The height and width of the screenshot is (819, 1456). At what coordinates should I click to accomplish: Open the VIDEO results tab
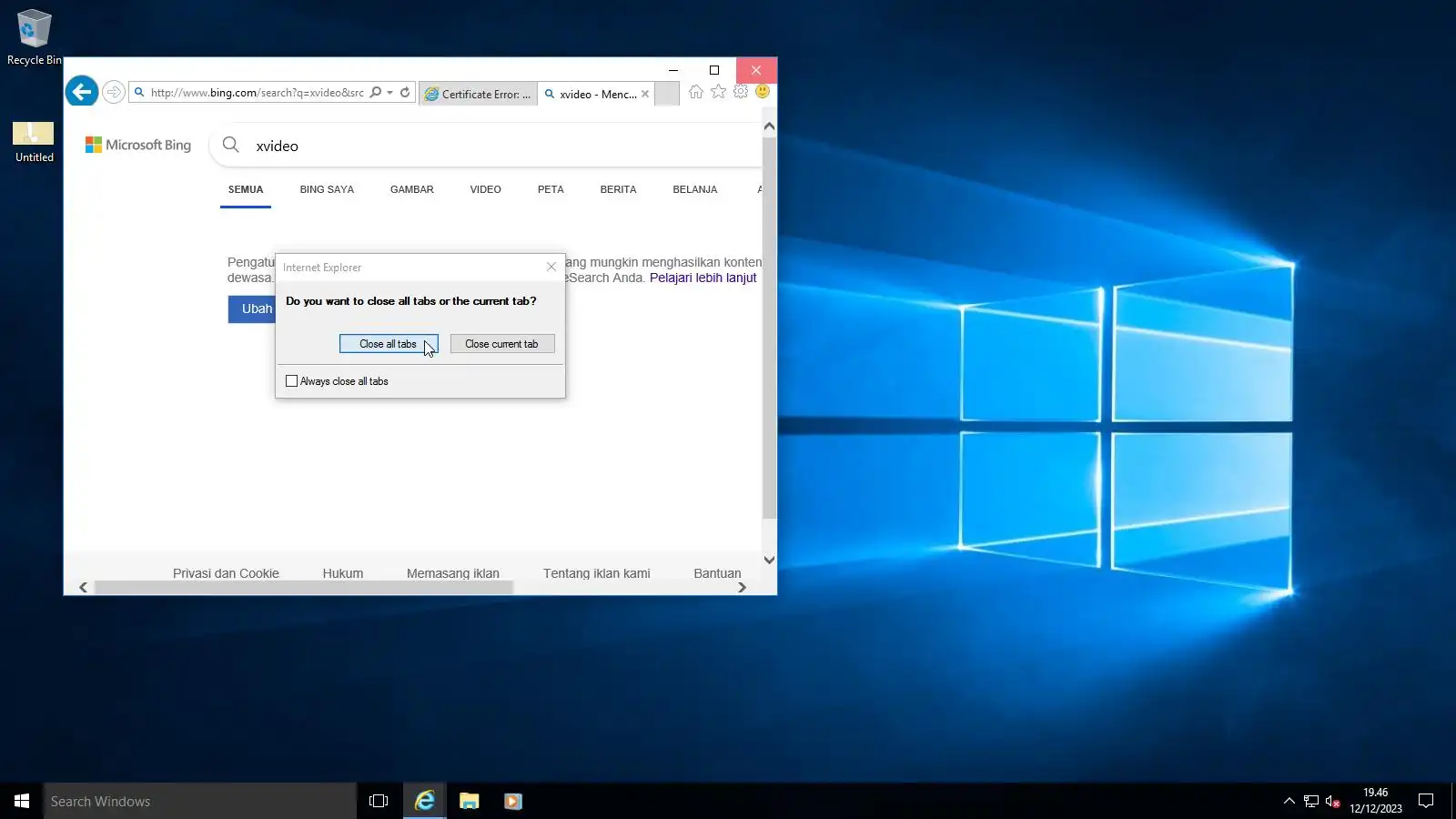click(x=486, y=190)
